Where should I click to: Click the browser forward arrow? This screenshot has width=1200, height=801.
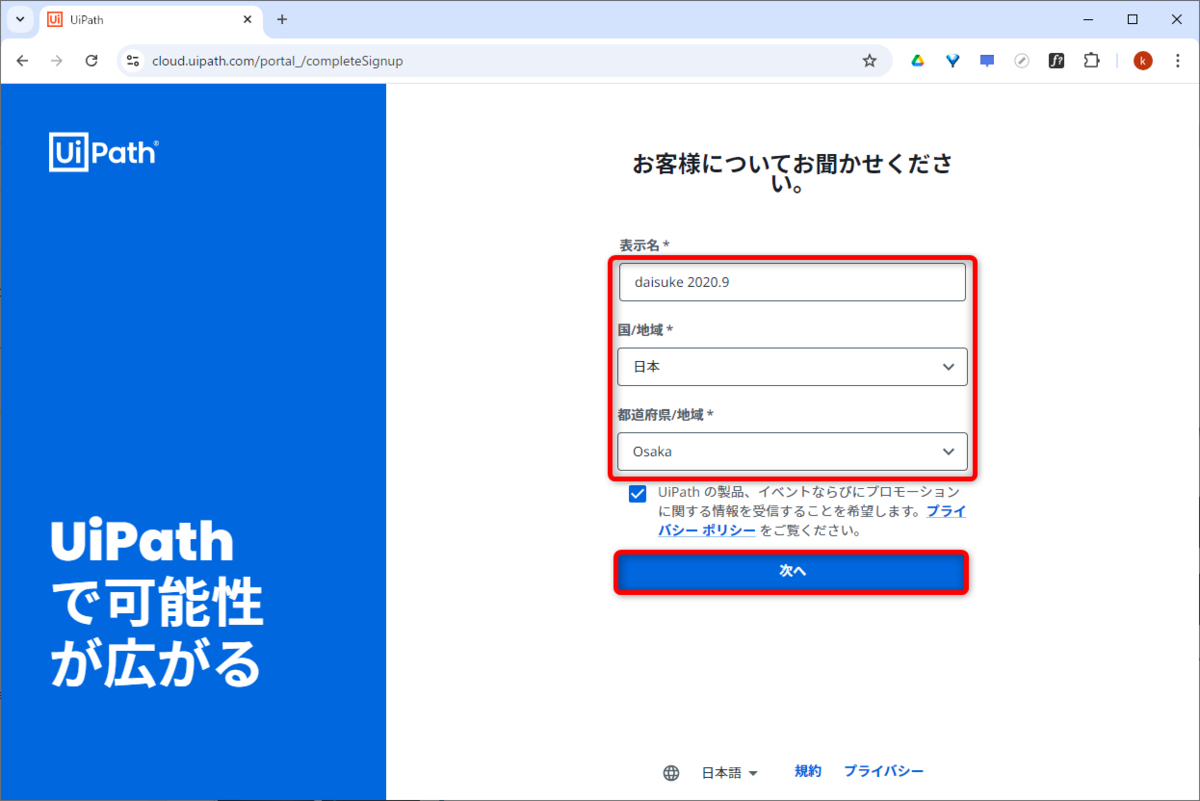coord(57,61)
